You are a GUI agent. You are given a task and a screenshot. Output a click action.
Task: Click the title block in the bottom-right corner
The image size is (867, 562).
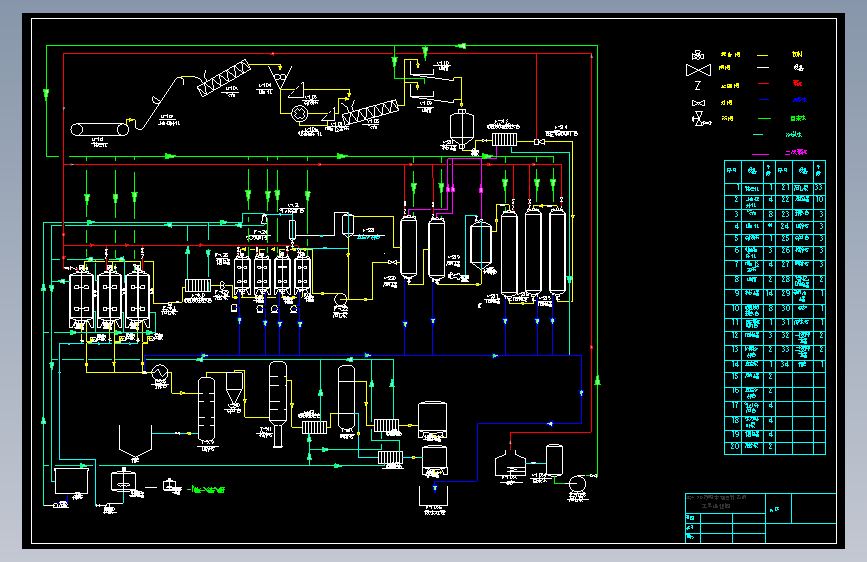tap(760, 518)
